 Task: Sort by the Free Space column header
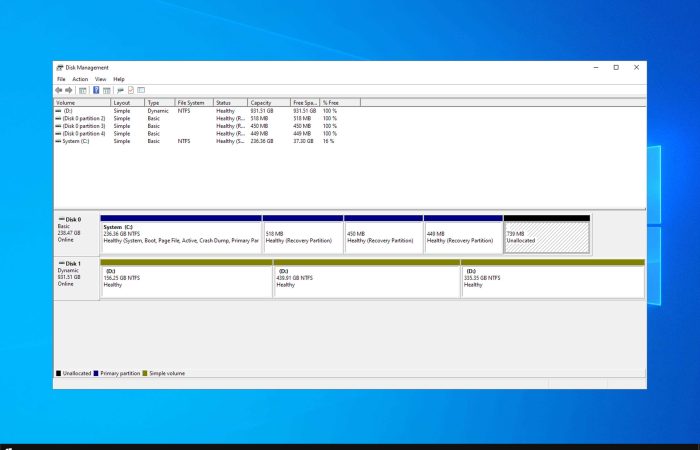click(x=305, y=103)
